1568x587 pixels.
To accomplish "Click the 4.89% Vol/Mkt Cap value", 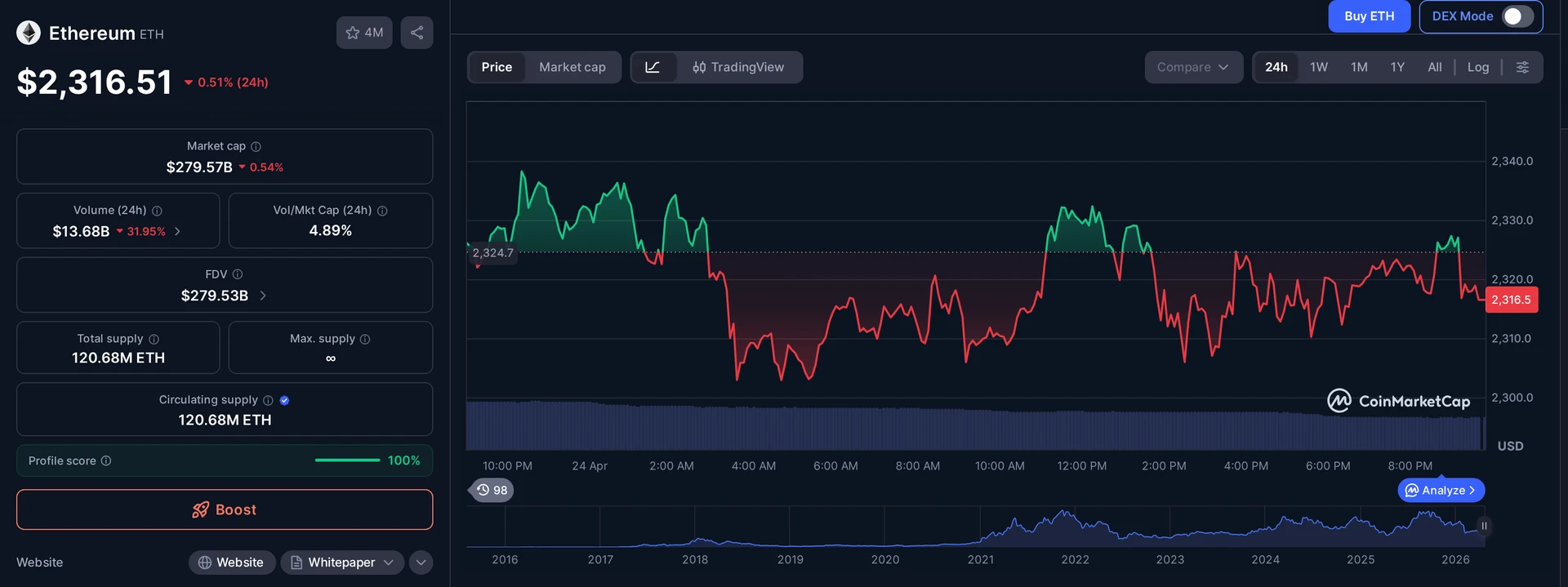I will click(x=331, y=231).
